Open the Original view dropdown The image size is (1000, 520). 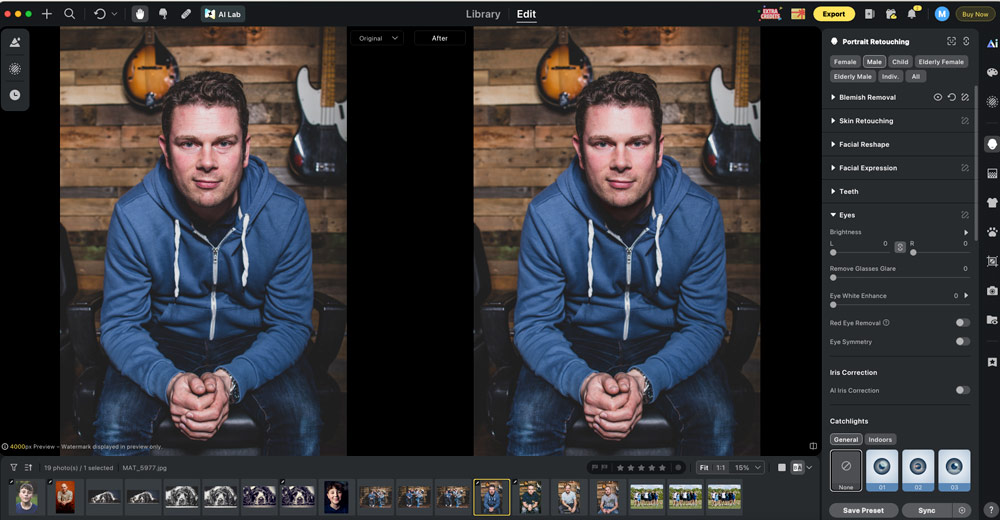click(377, 38)
